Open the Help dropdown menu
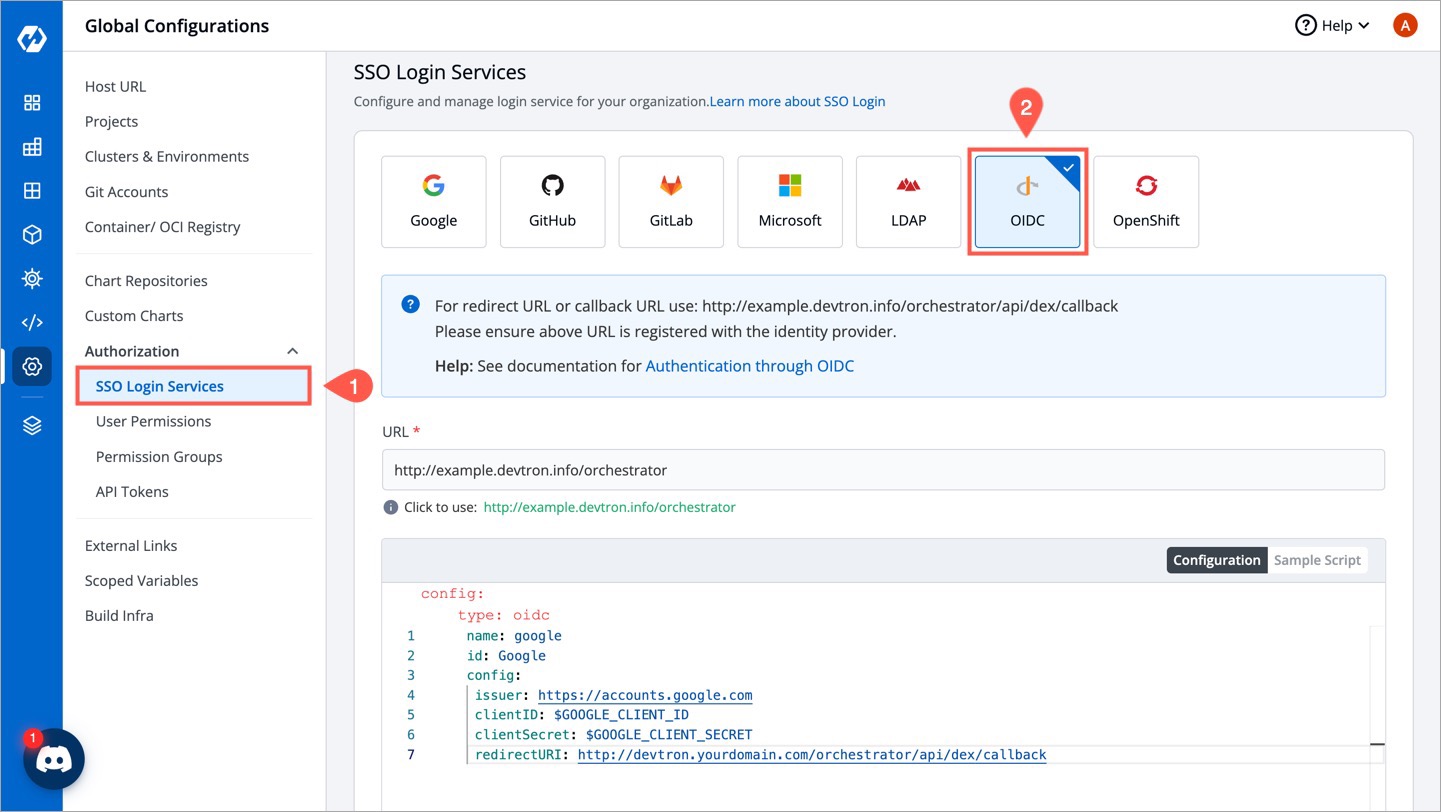Viewport: 1441px width, 812px height. pos(1331,25)
